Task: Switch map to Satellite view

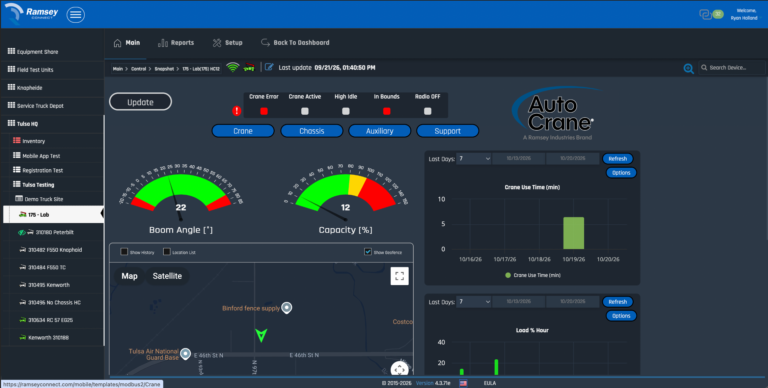Action: coord(167,276)
